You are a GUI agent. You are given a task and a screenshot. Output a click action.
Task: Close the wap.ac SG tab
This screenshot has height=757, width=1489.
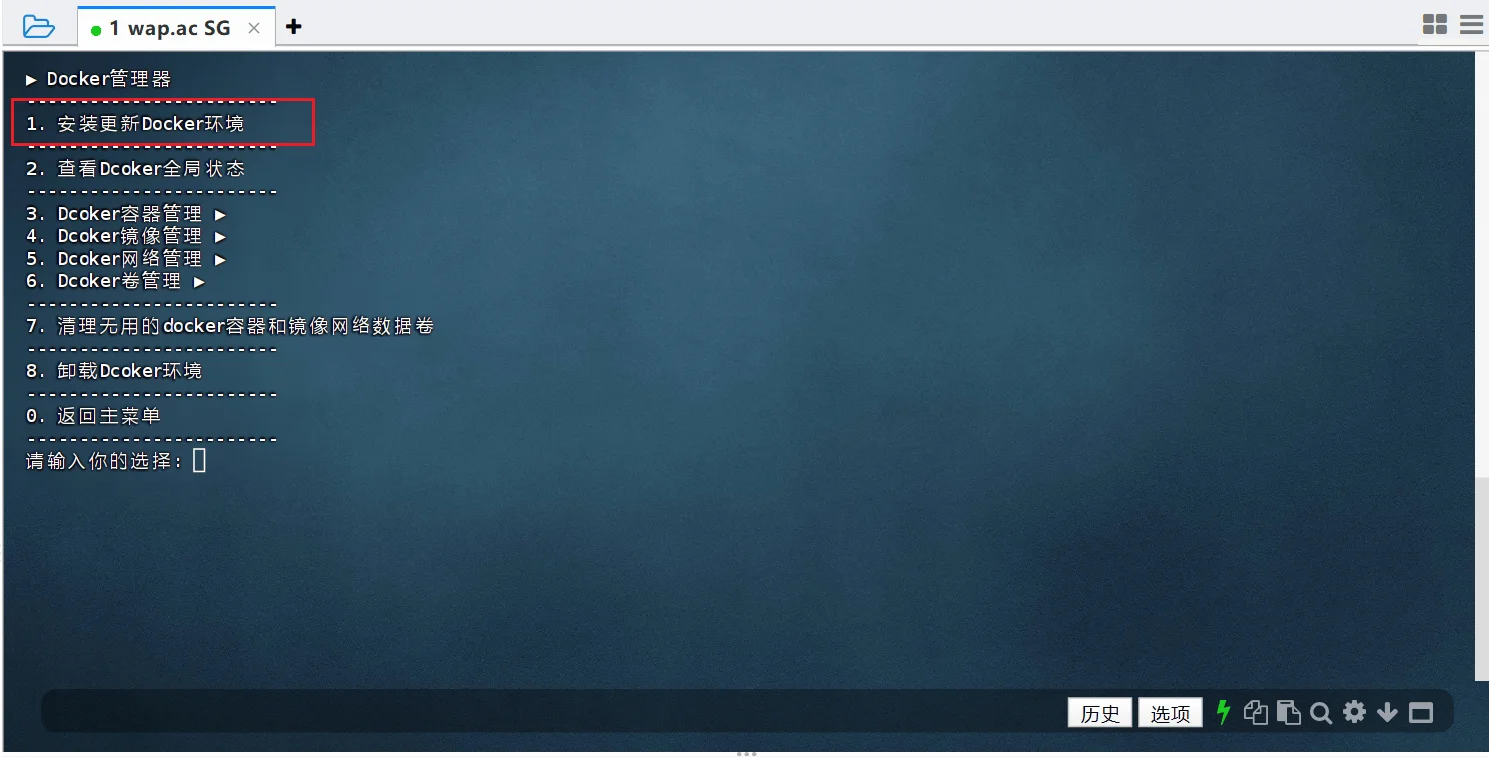tap(254, 28)
